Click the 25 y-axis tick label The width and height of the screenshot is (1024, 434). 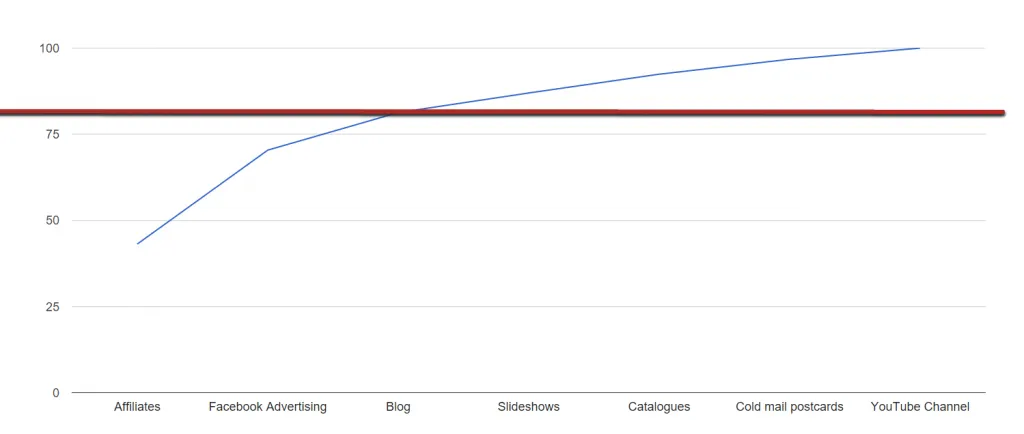click(x=52, y=307)
